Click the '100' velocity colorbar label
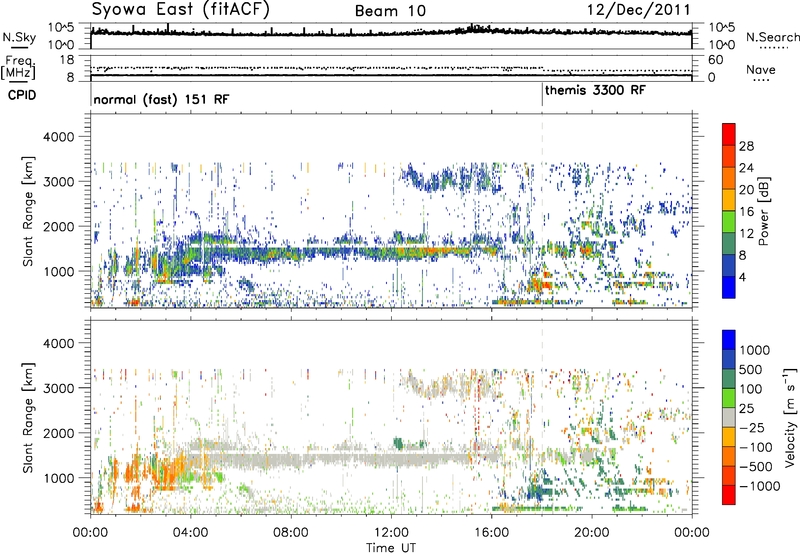This screenshot has height=554, width=800. [x=751, y=389]
